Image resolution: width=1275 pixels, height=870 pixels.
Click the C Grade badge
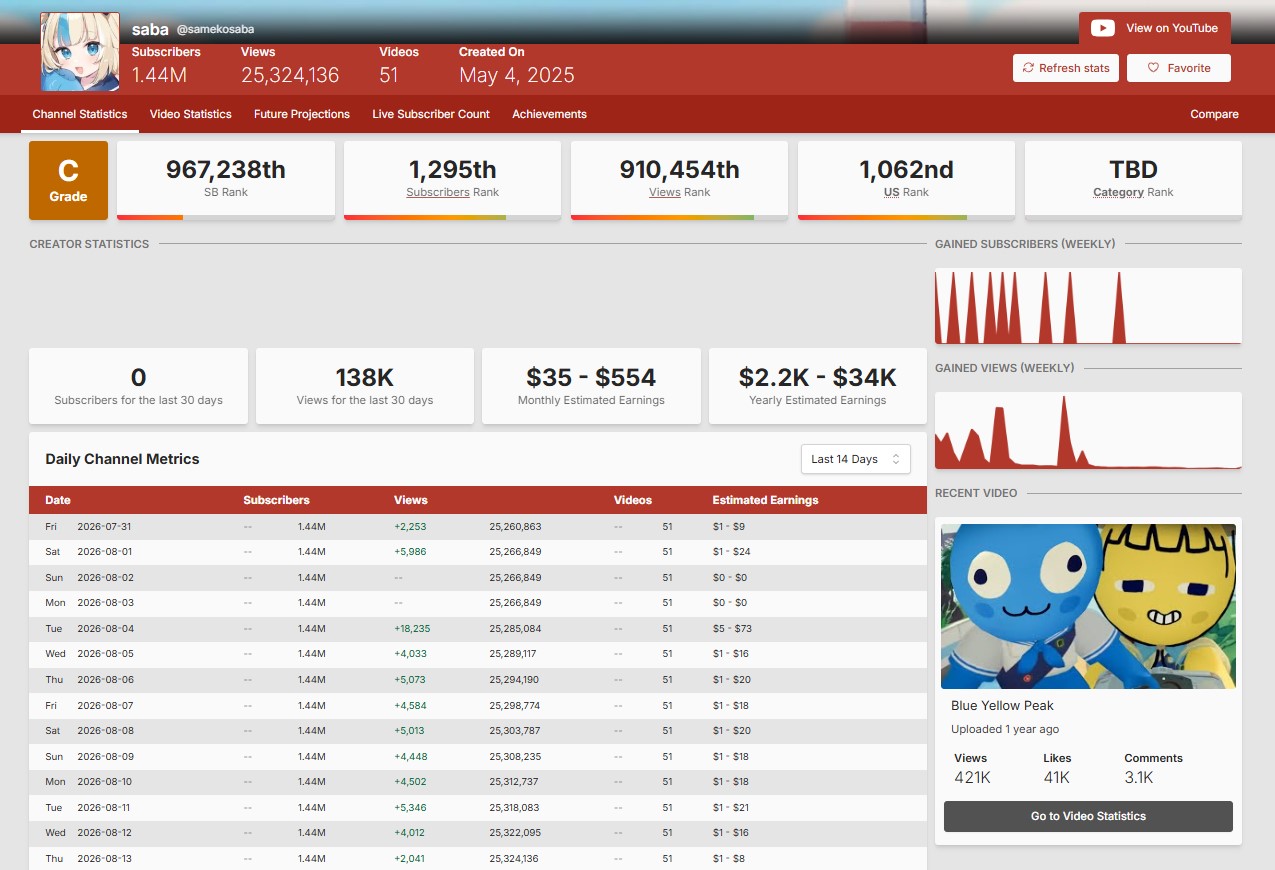[68, 180]
